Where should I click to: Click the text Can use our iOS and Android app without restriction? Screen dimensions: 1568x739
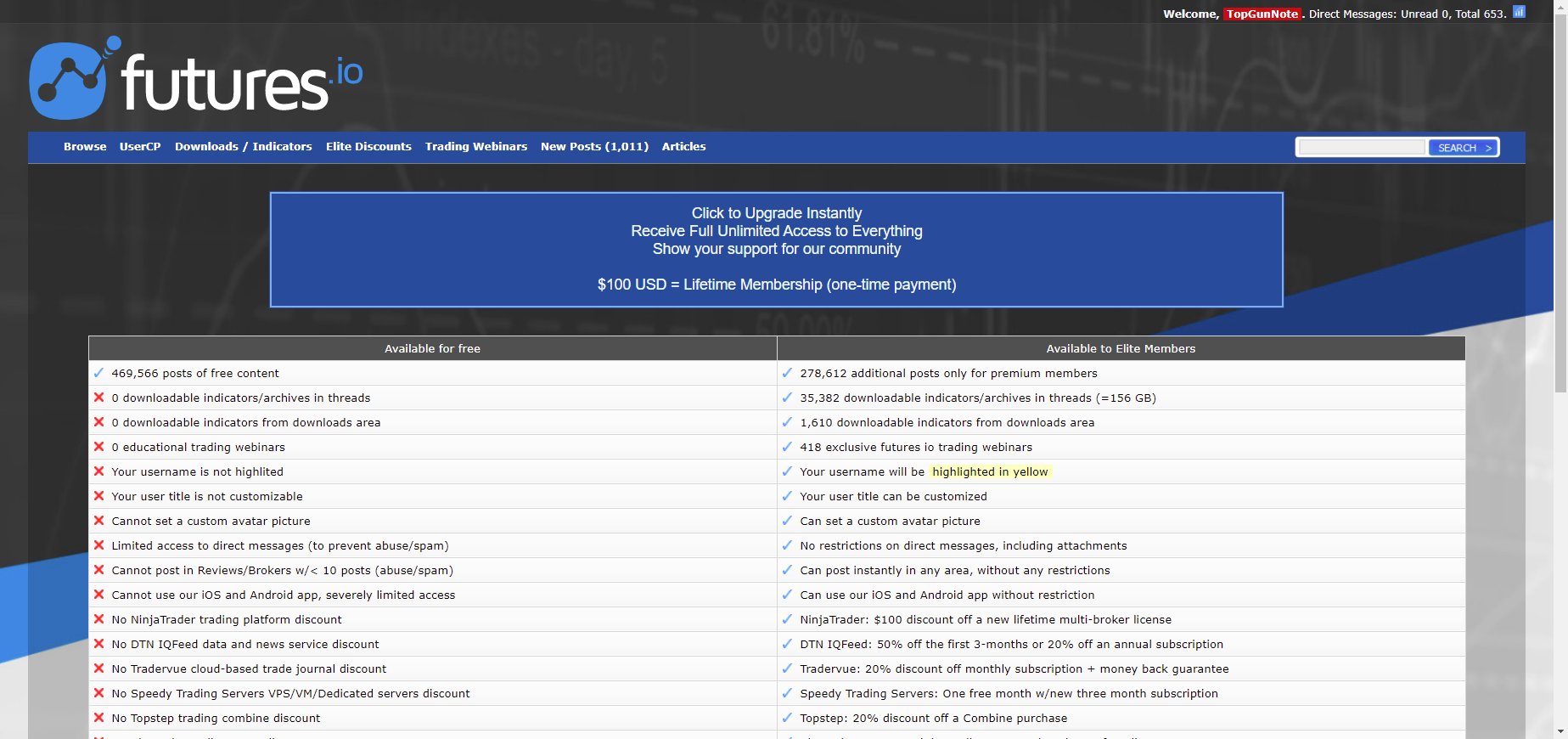[947, 595]
